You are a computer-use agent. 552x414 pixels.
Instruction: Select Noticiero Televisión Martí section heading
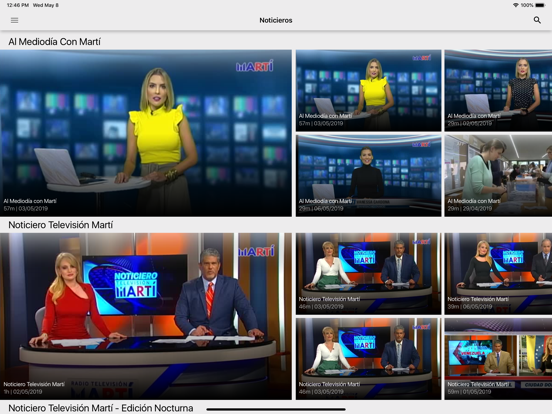point(61,225)
